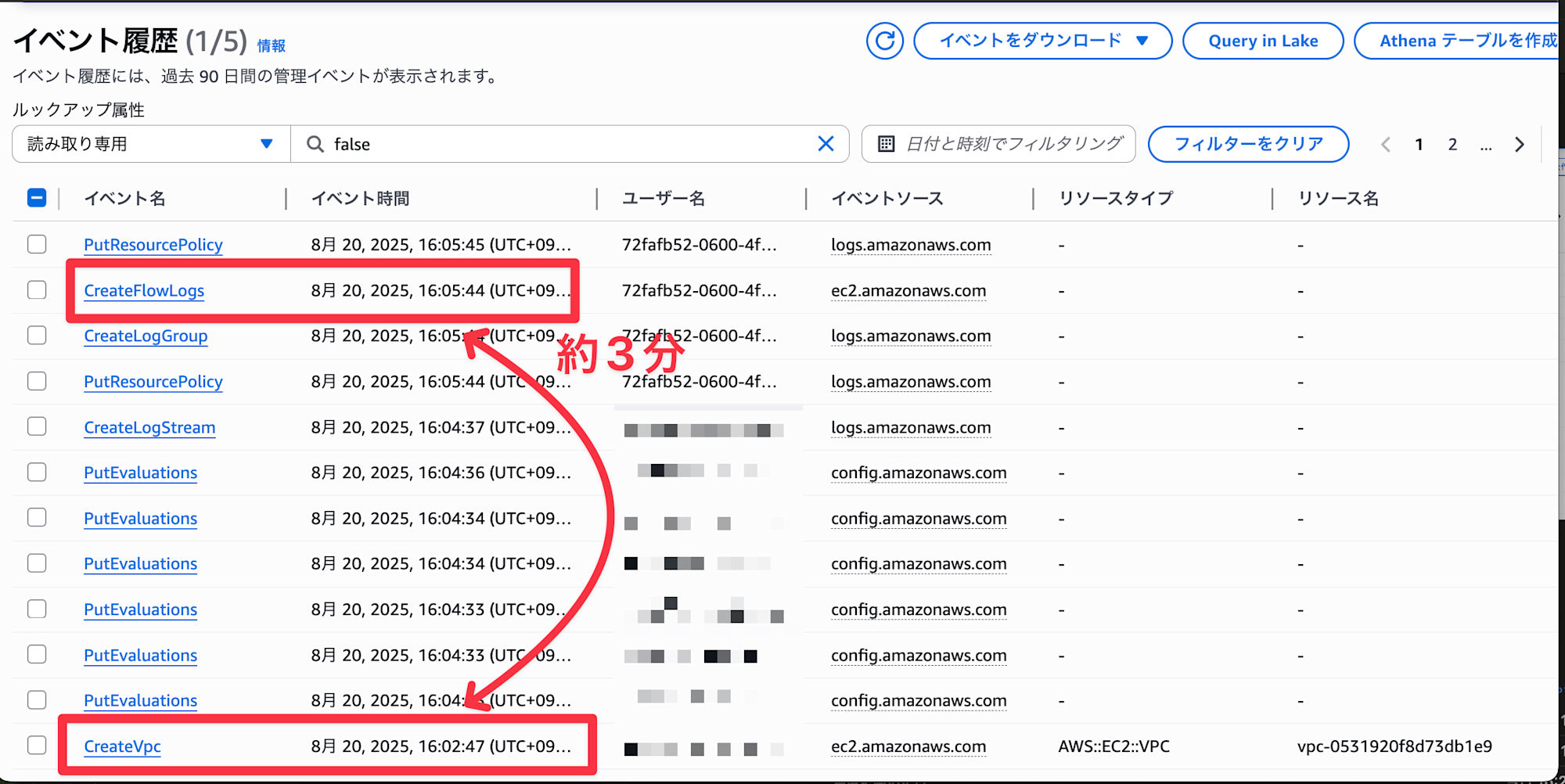Click イベントソース column header
1565x784 pixels.
(x=887, y=199)
